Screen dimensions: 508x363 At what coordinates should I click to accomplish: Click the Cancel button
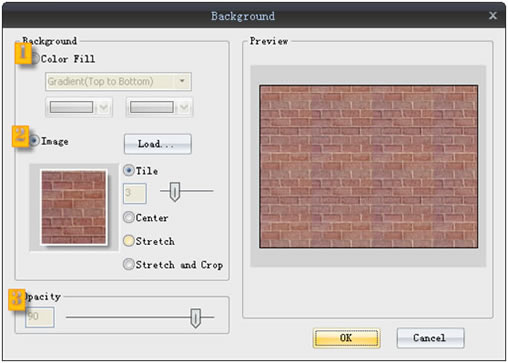(430, 338)
